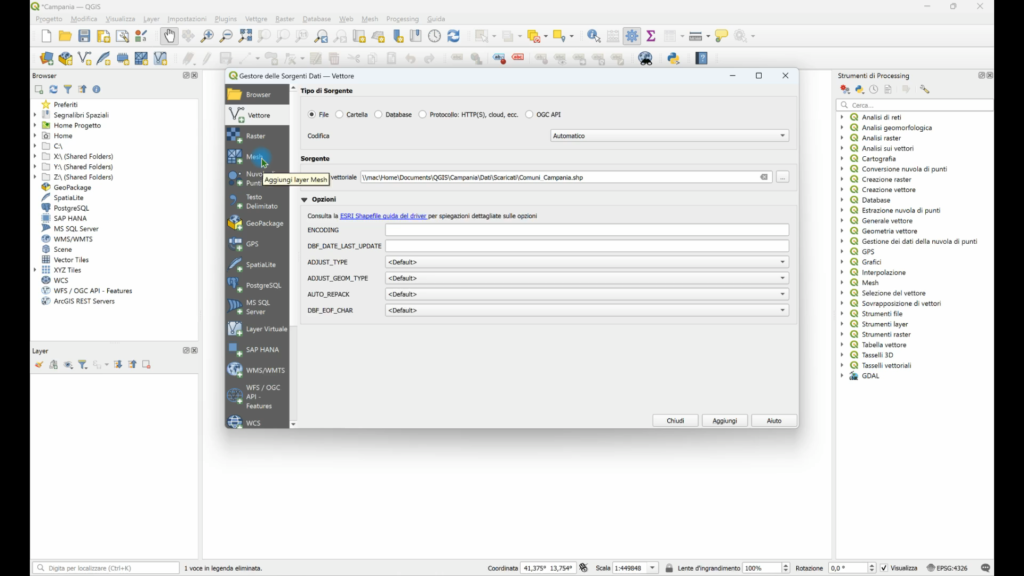Create a new project with the blank page icon
Screen dimensions: 1024x576
[x=46, y=37]
